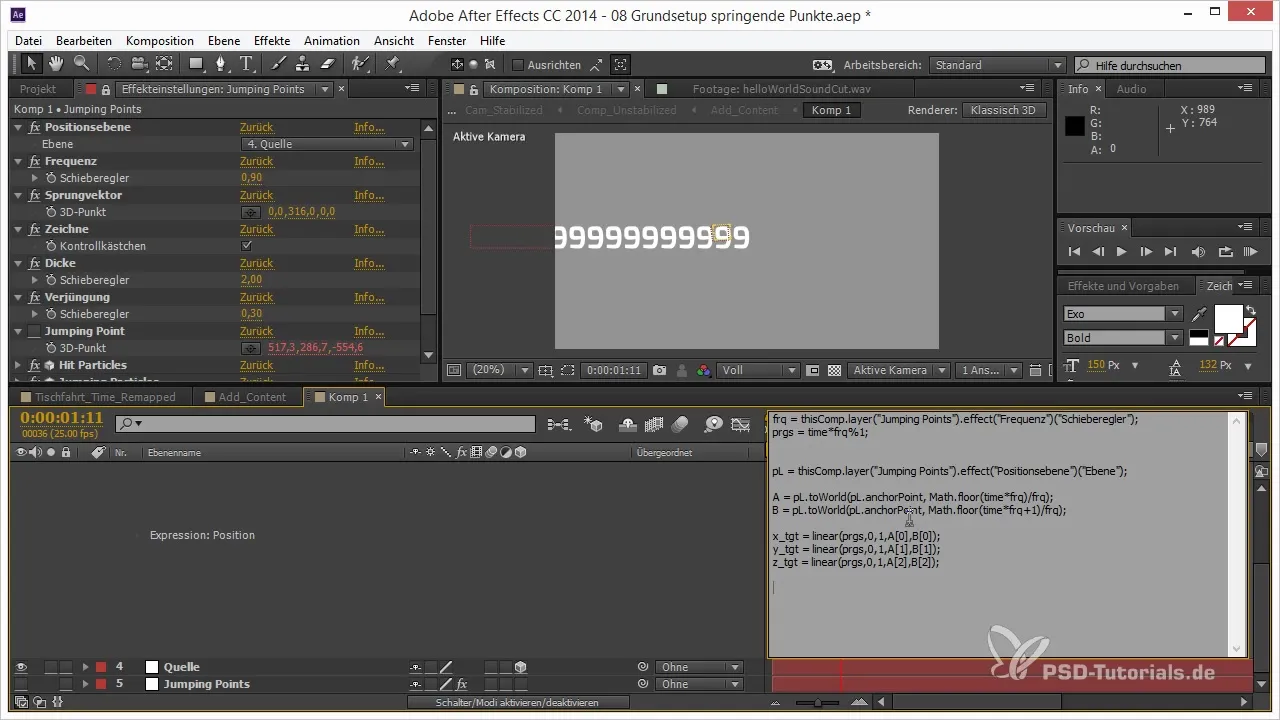Open the Komposition menu
Screen dimensions: 1280x720
point(160,41)
